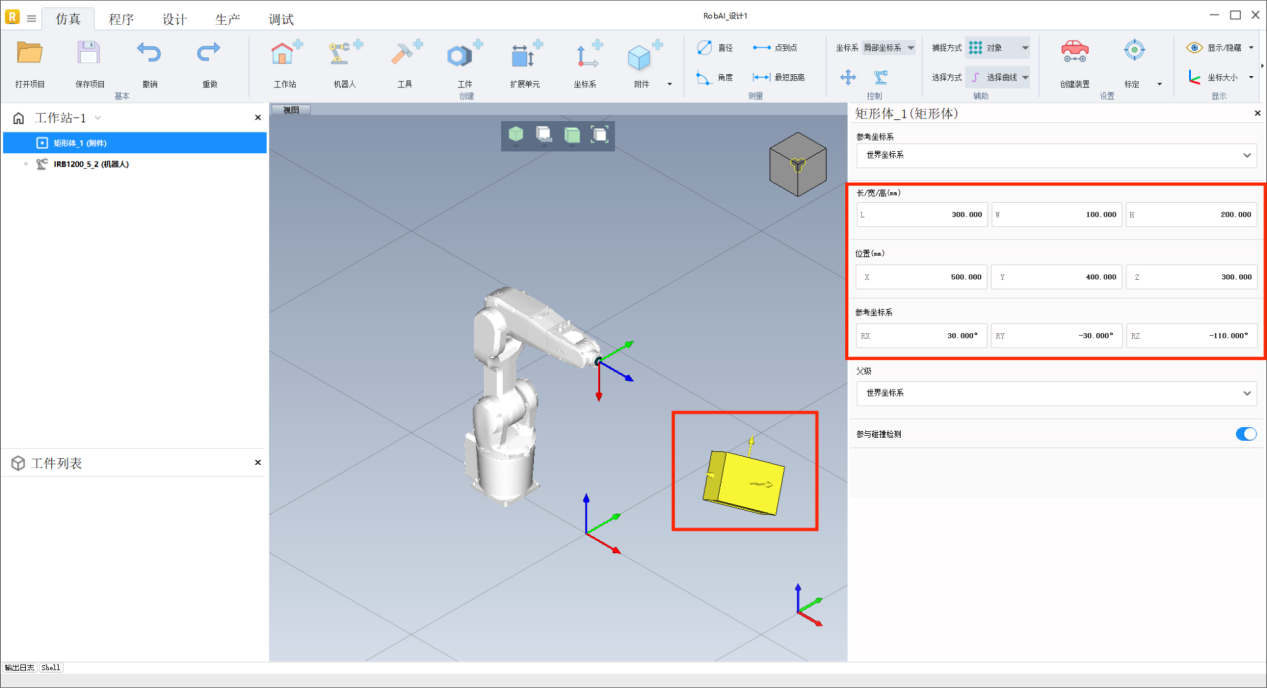Expand the IRB1200_5_2 robot tree node
1267x688 pixels.
(26, 164)
